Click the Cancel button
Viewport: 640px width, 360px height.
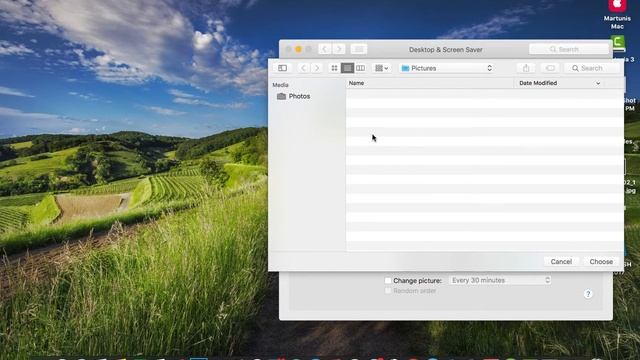click(561, 262)
